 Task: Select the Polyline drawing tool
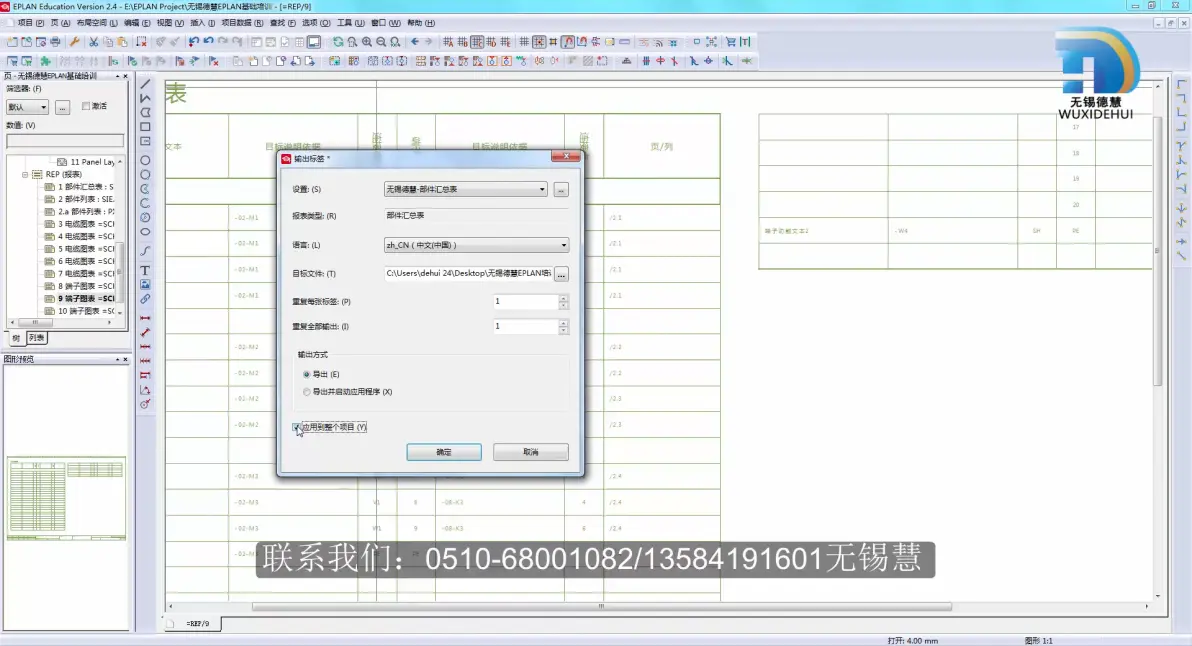[145, 98]
